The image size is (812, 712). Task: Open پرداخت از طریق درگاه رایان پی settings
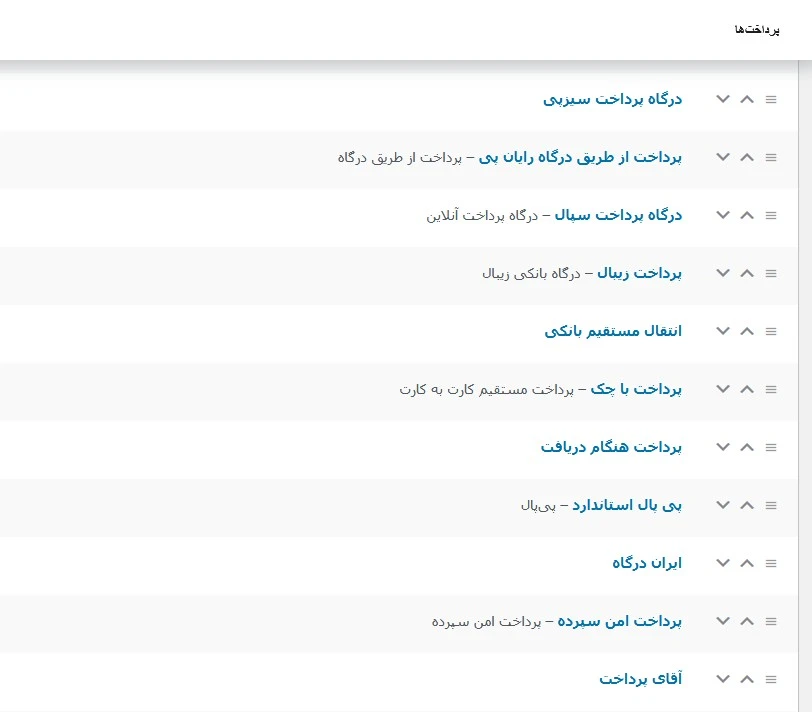[580, 157]
